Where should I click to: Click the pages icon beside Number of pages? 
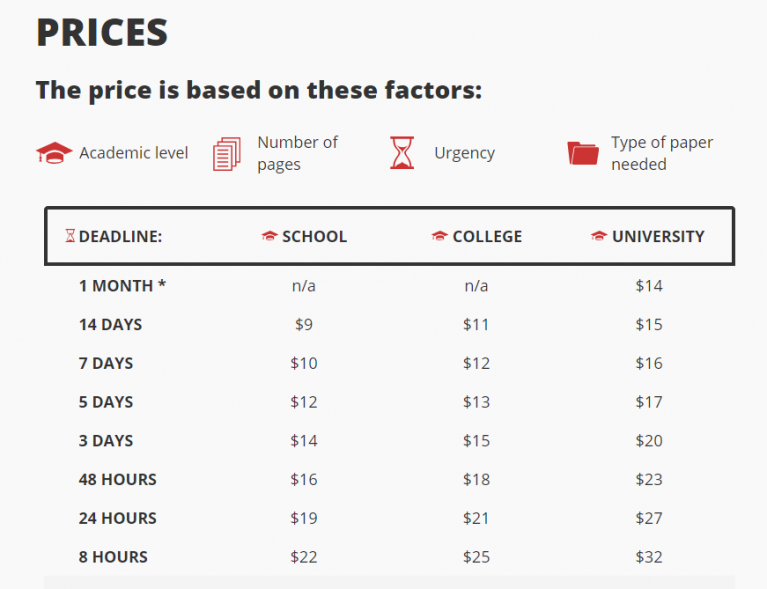(x=227, y=154)
